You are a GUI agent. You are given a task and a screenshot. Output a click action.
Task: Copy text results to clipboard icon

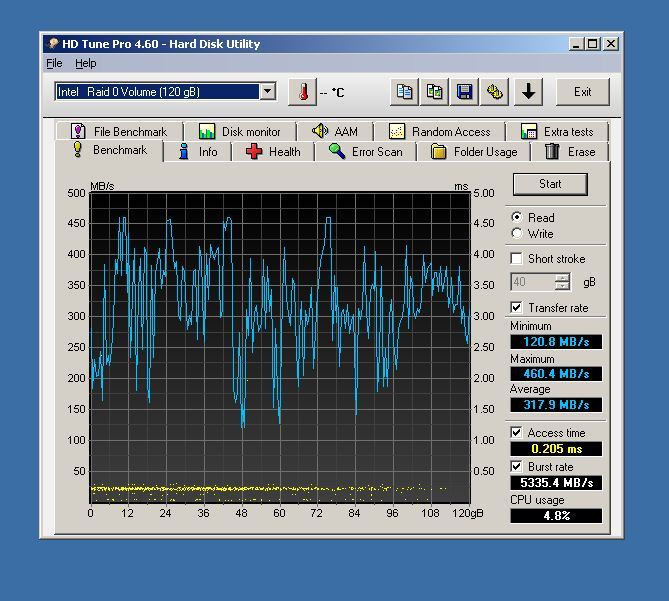404,92
